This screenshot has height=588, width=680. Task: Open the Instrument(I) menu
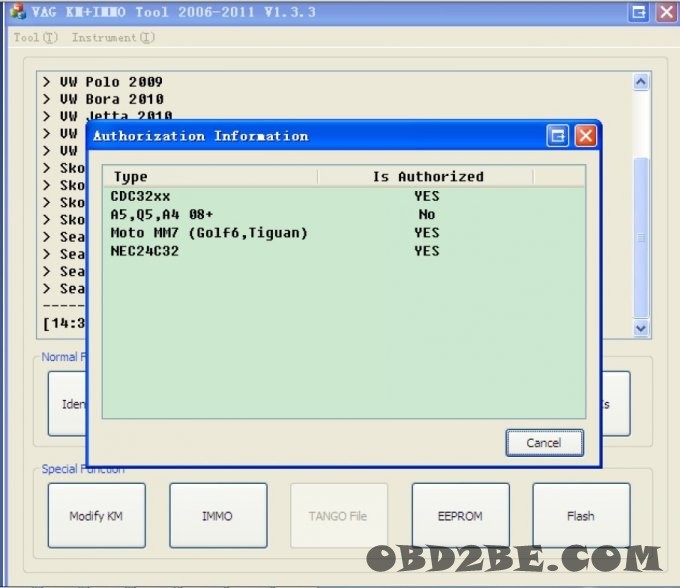point(113,38)
